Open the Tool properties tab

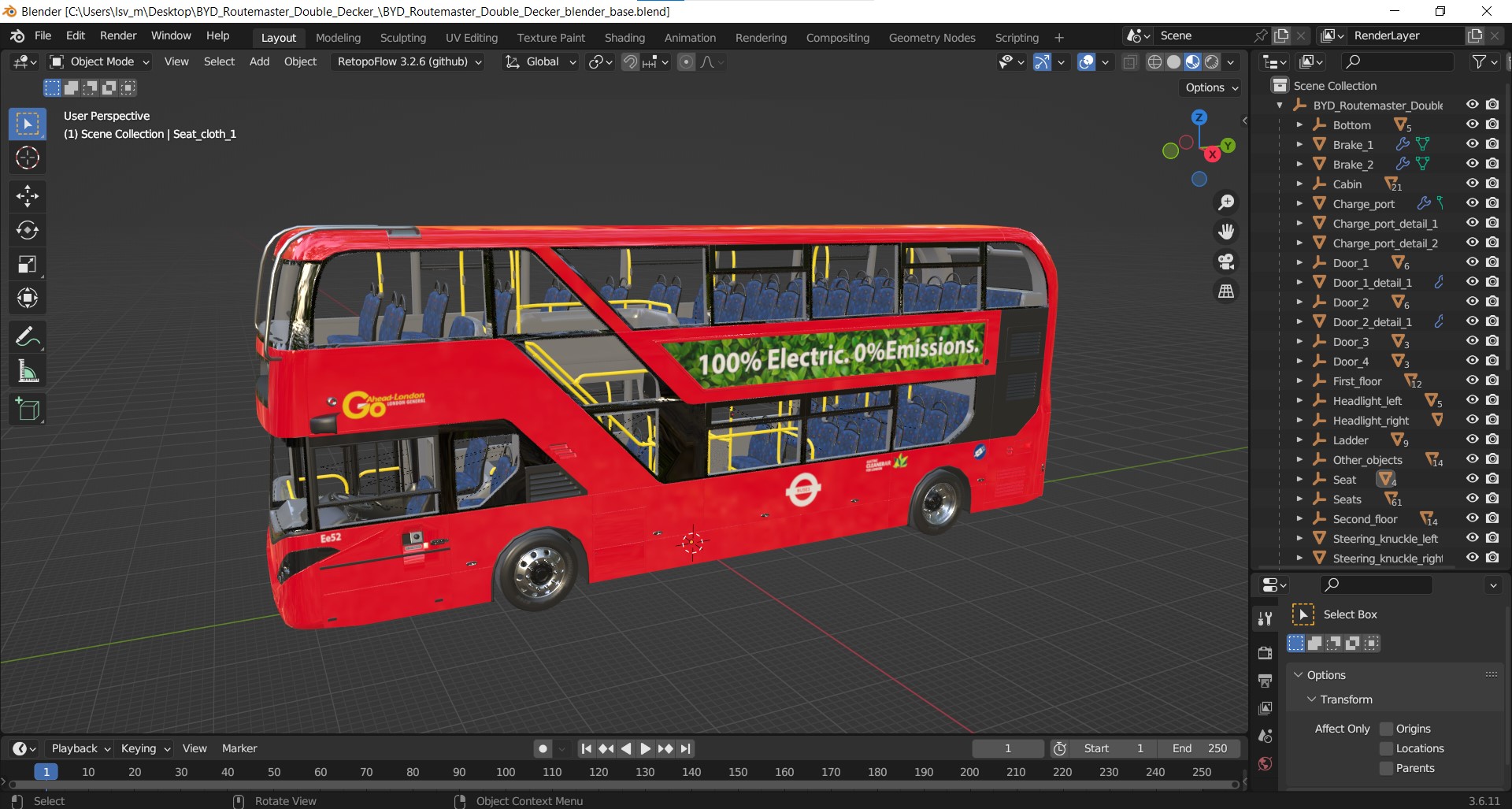(x=1266, y=618)
